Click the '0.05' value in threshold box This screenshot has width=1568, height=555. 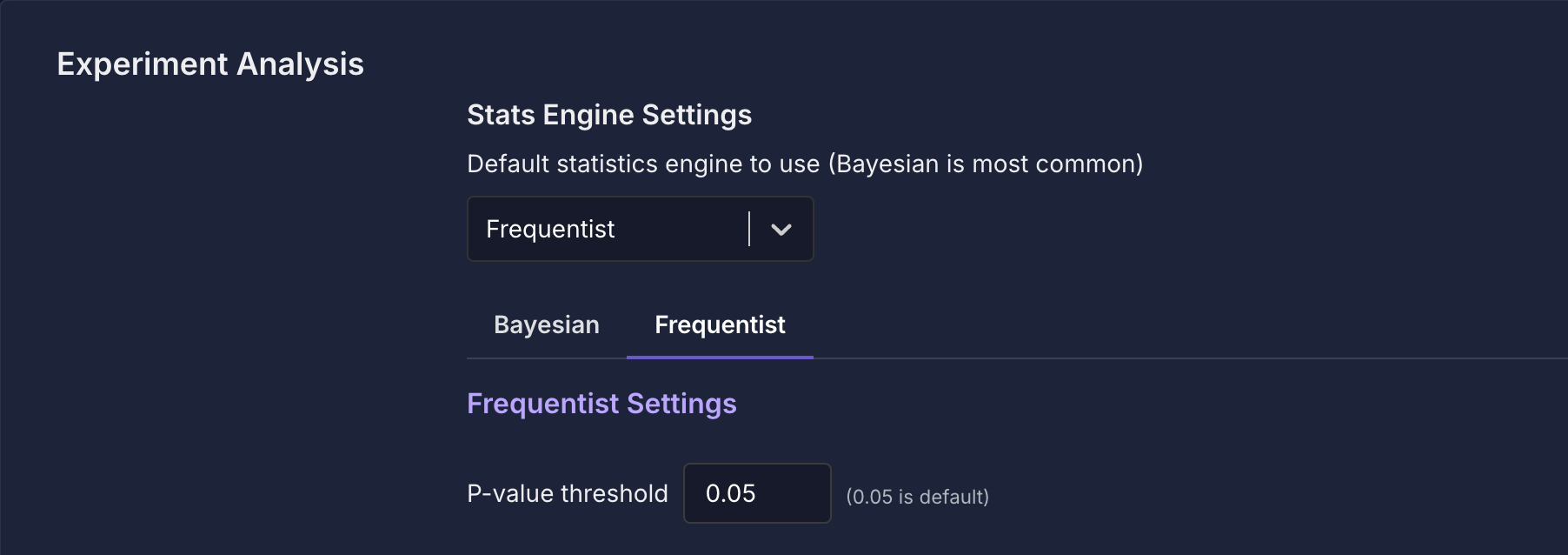point(730,493)
